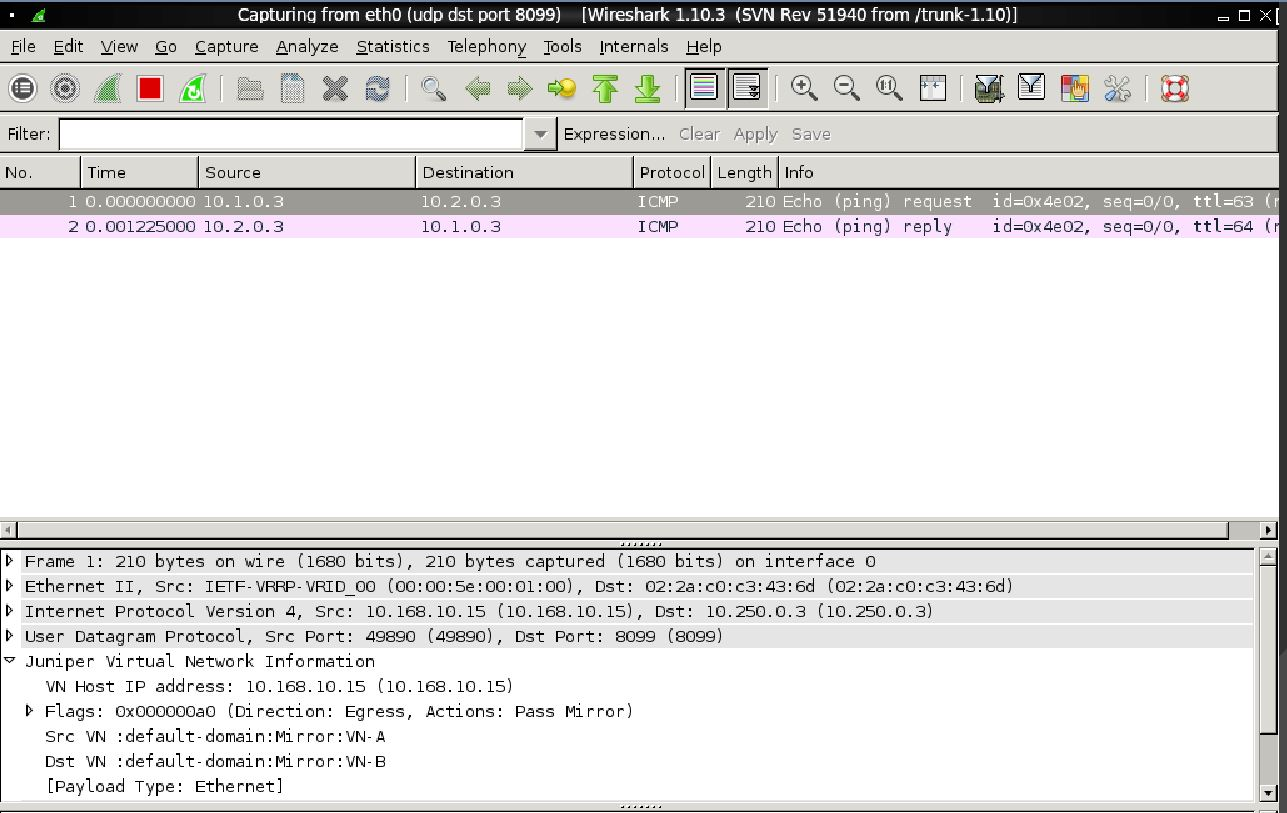Collapse Juniper Virtual Network Information node
1287x813 pixels.
coord(10,661)
